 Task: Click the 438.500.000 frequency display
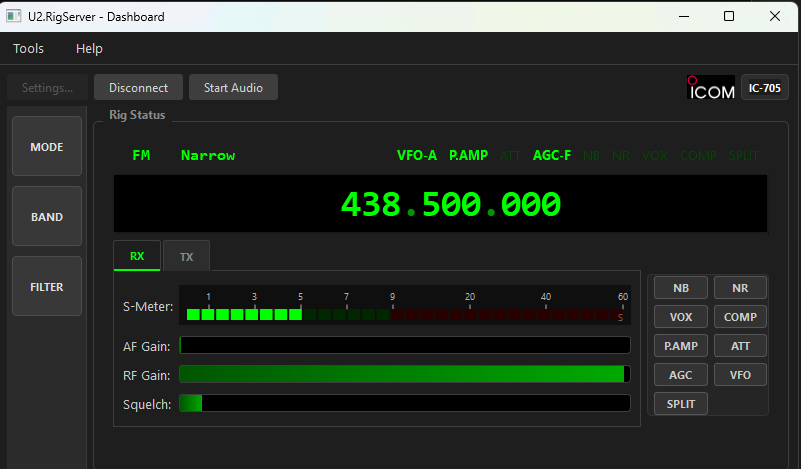pos(440,204)
